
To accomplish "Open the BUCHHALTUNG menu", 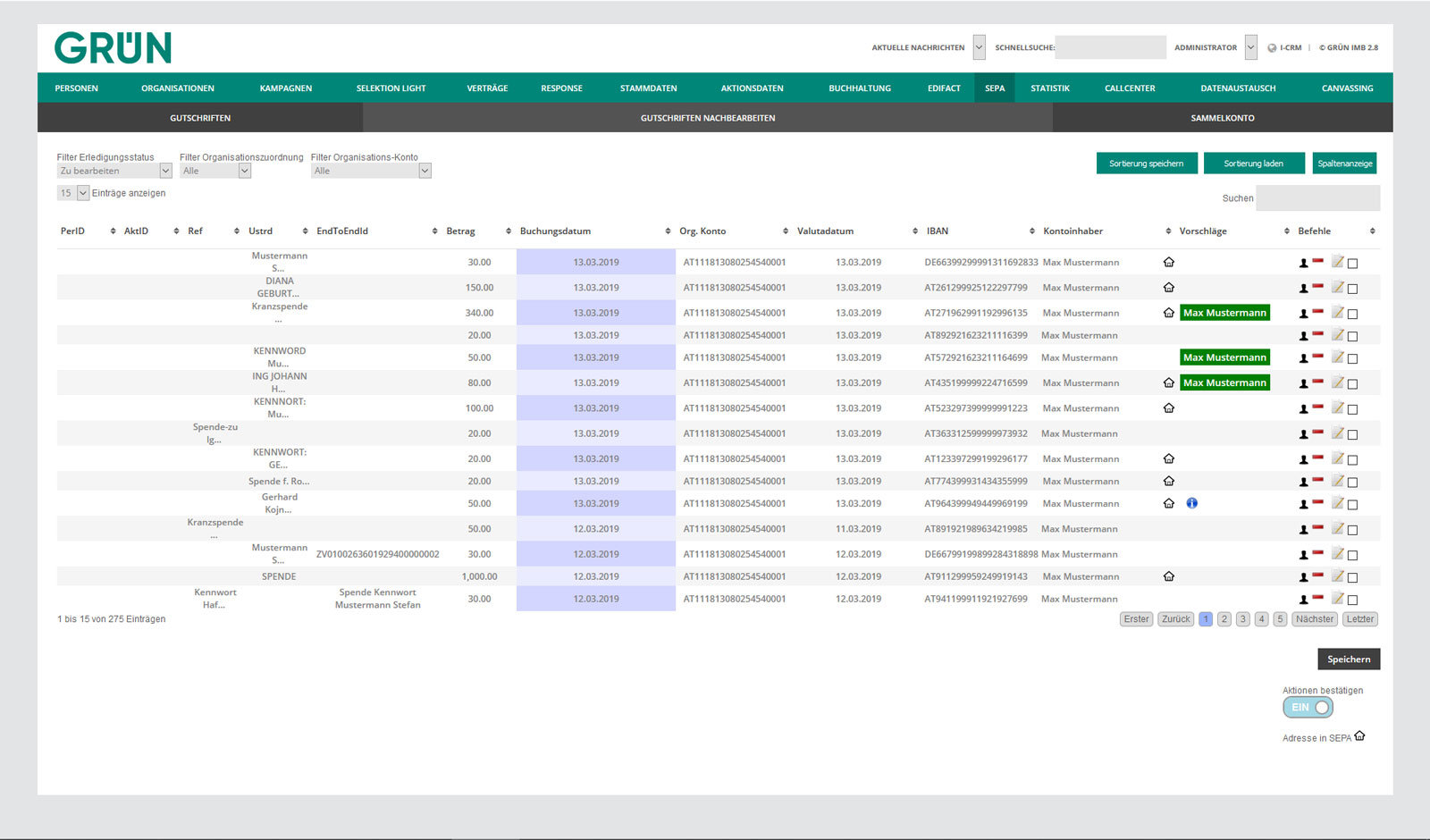I will [x=860, y=88].
